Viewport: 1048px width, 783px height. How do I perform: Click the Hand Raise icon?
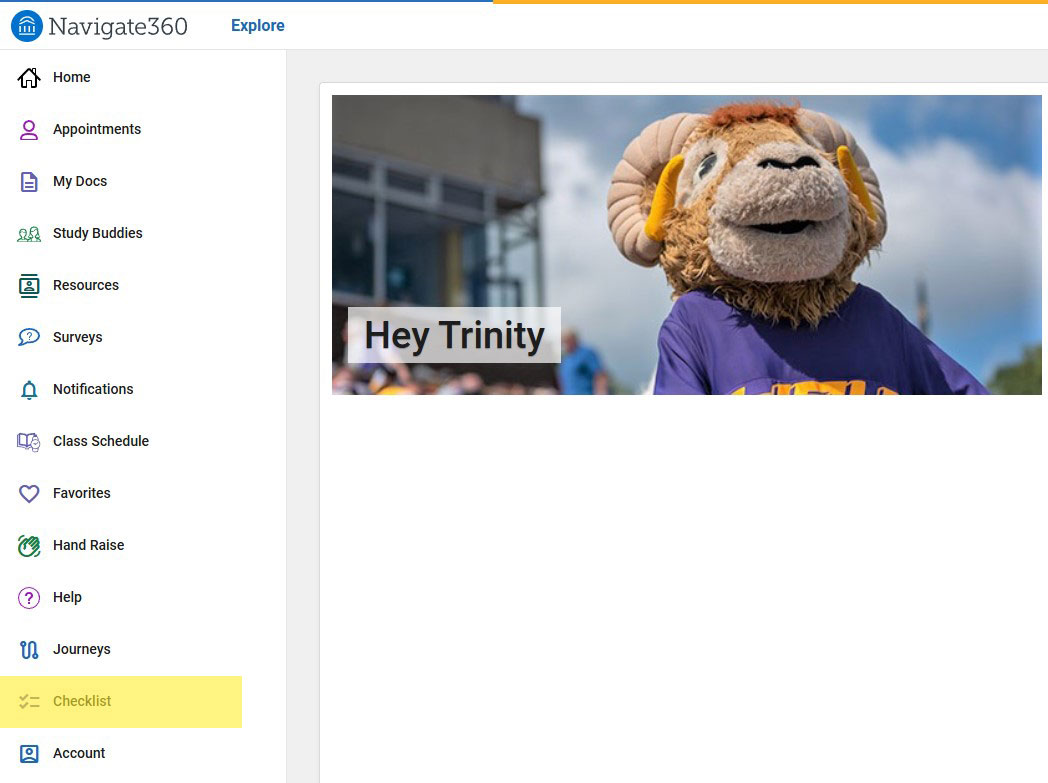29,546
